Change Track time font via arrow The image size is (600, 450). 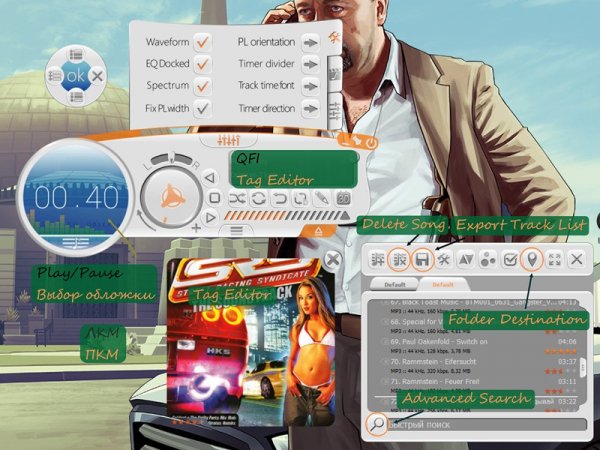[x=310, y=86]
